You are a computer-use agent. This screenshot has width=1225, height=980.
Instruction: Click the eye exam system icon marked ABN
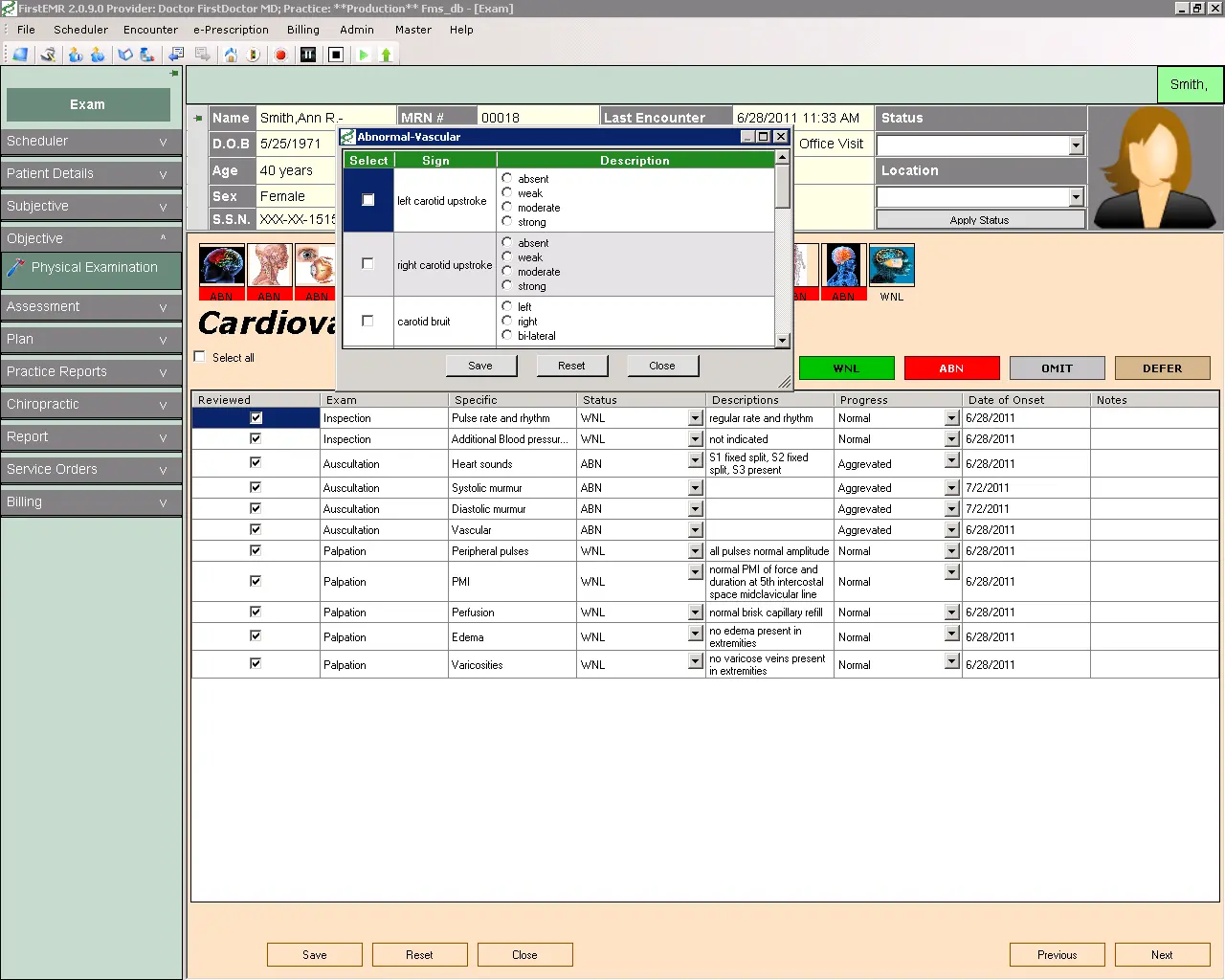(x=316, y=265)
